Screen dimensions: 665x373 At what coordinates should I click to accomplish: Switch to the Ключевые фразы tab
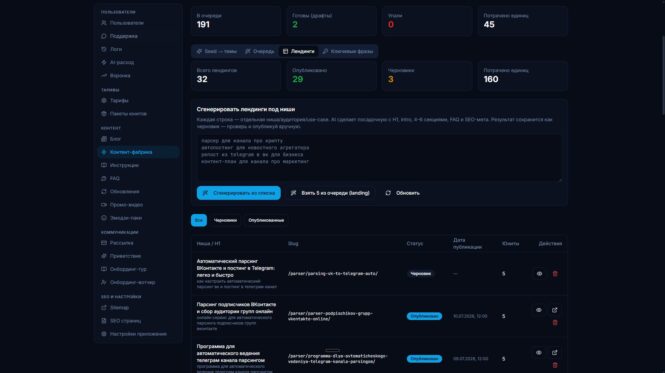click(348, 51)
